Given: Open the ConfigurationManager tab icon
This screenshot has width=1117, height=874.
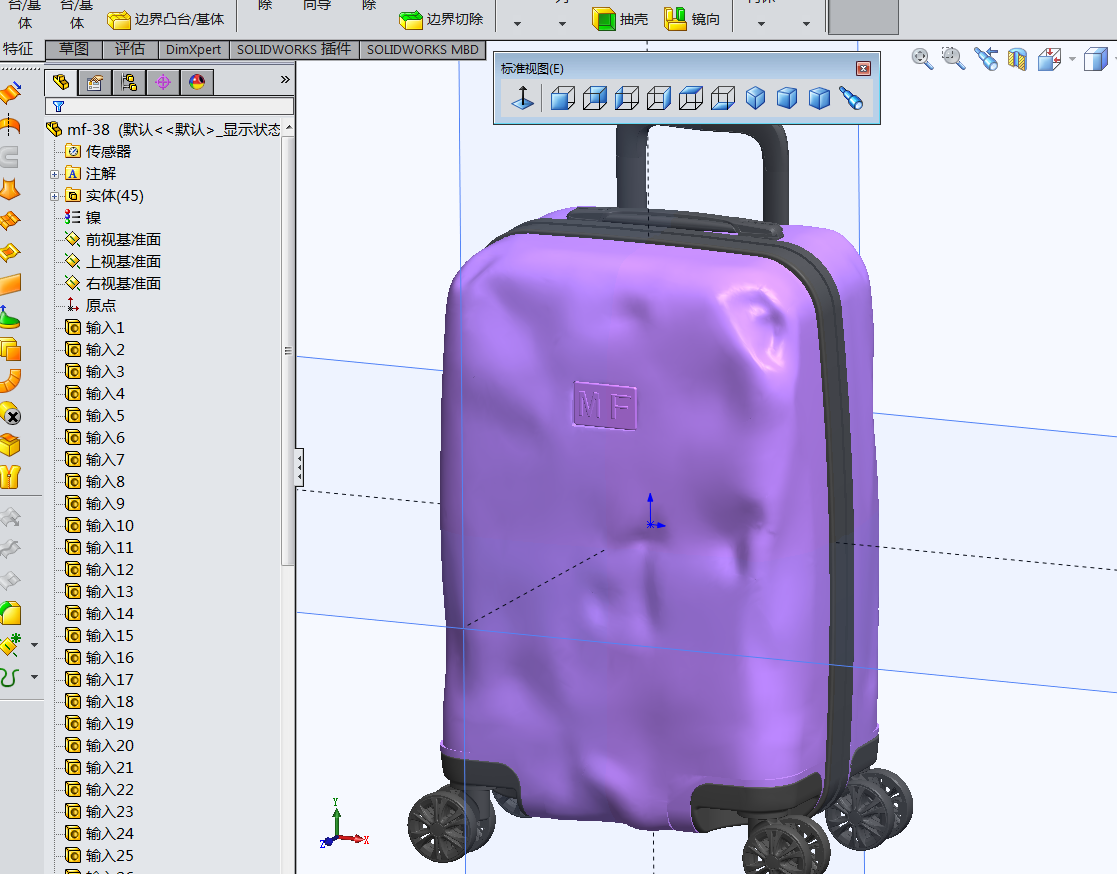Looking at the screenshot, I should click(129, 83).
